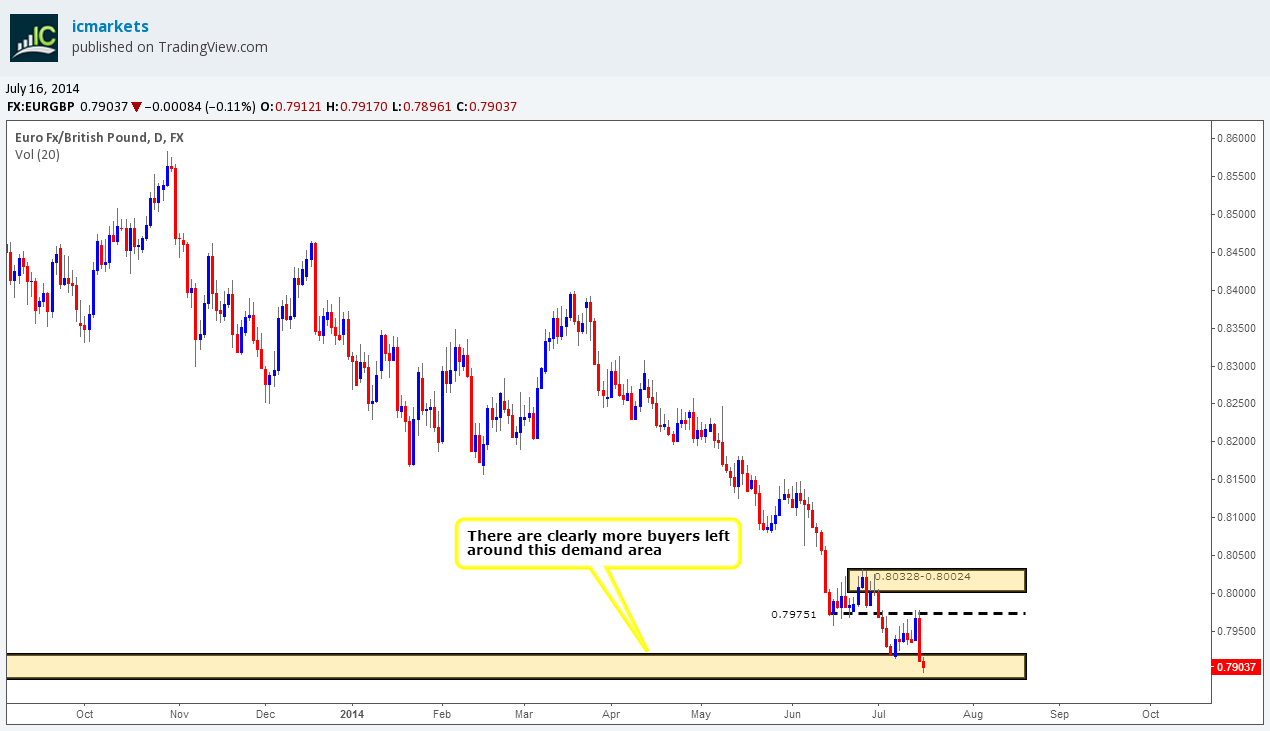Image resolution: width=1270 pixels, height=731 pixels.
Task: Click the high value H:0.79170
Action: 357,106
